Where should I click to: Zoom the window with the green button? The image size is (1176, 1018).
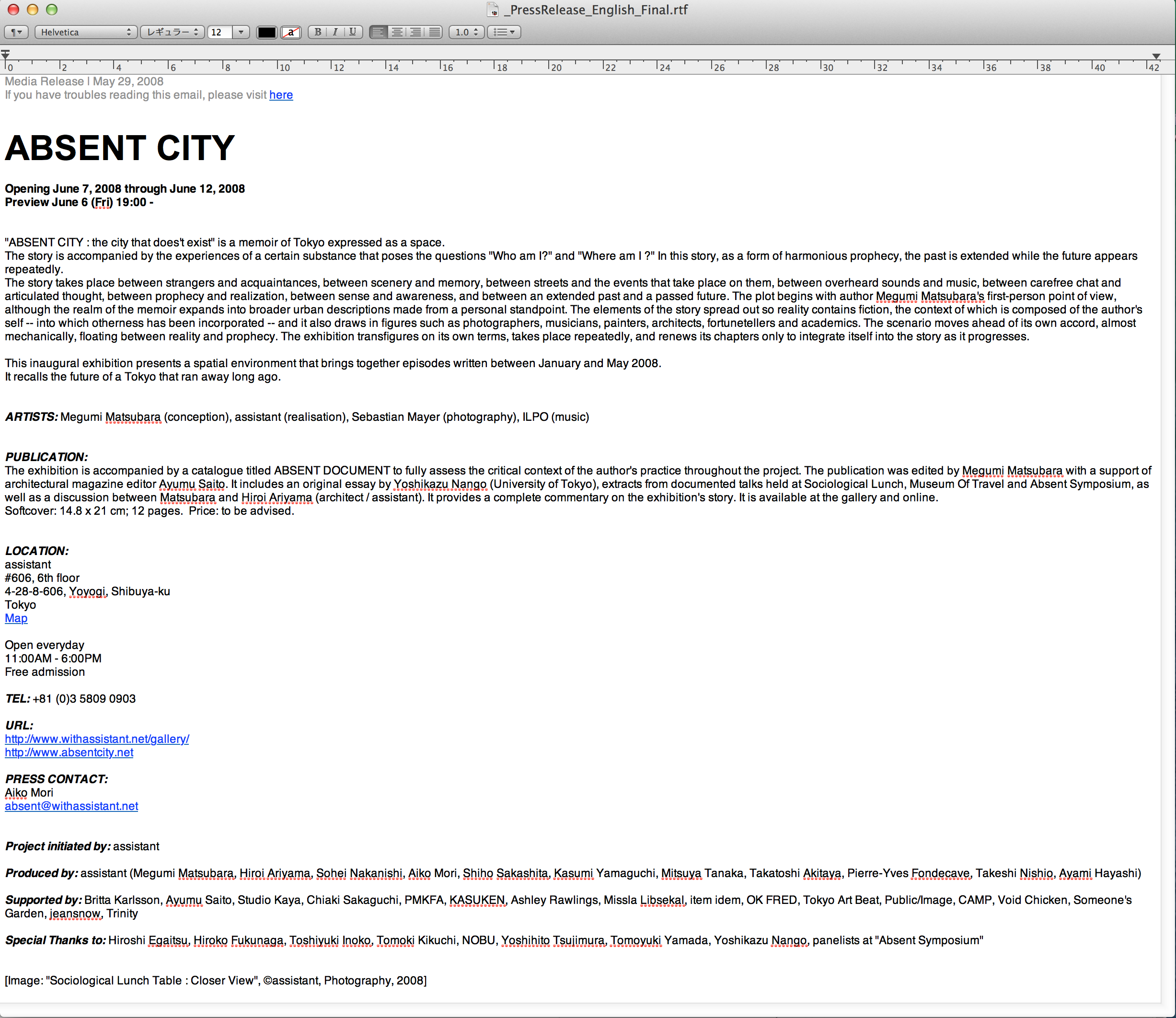52,10
